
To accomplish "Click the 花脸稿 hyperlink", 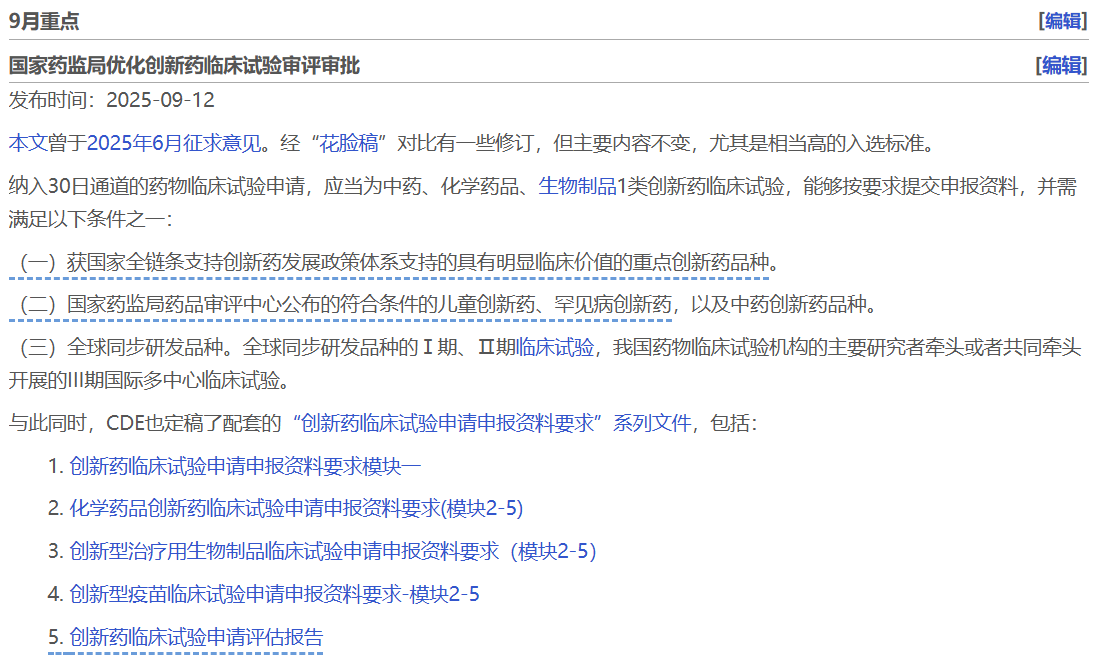I will pyautogui.click(x=349, y=143).
